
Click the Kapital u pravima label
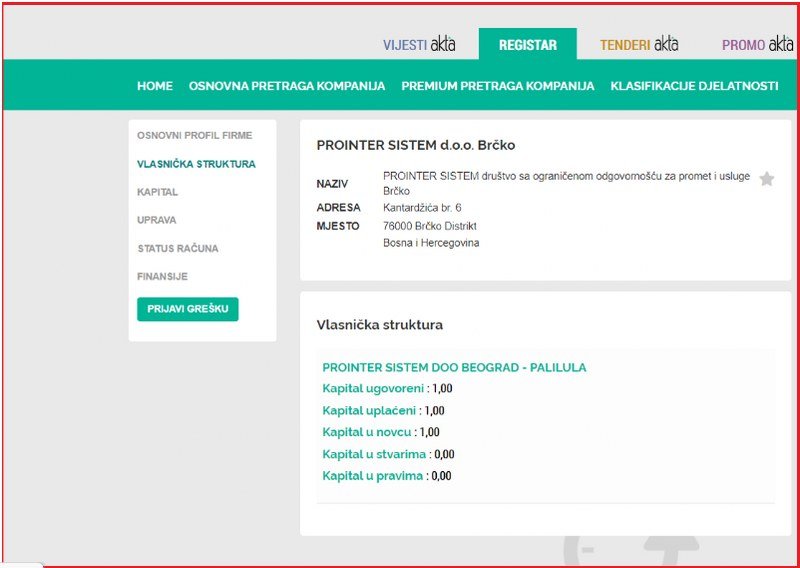click(372, 476)
